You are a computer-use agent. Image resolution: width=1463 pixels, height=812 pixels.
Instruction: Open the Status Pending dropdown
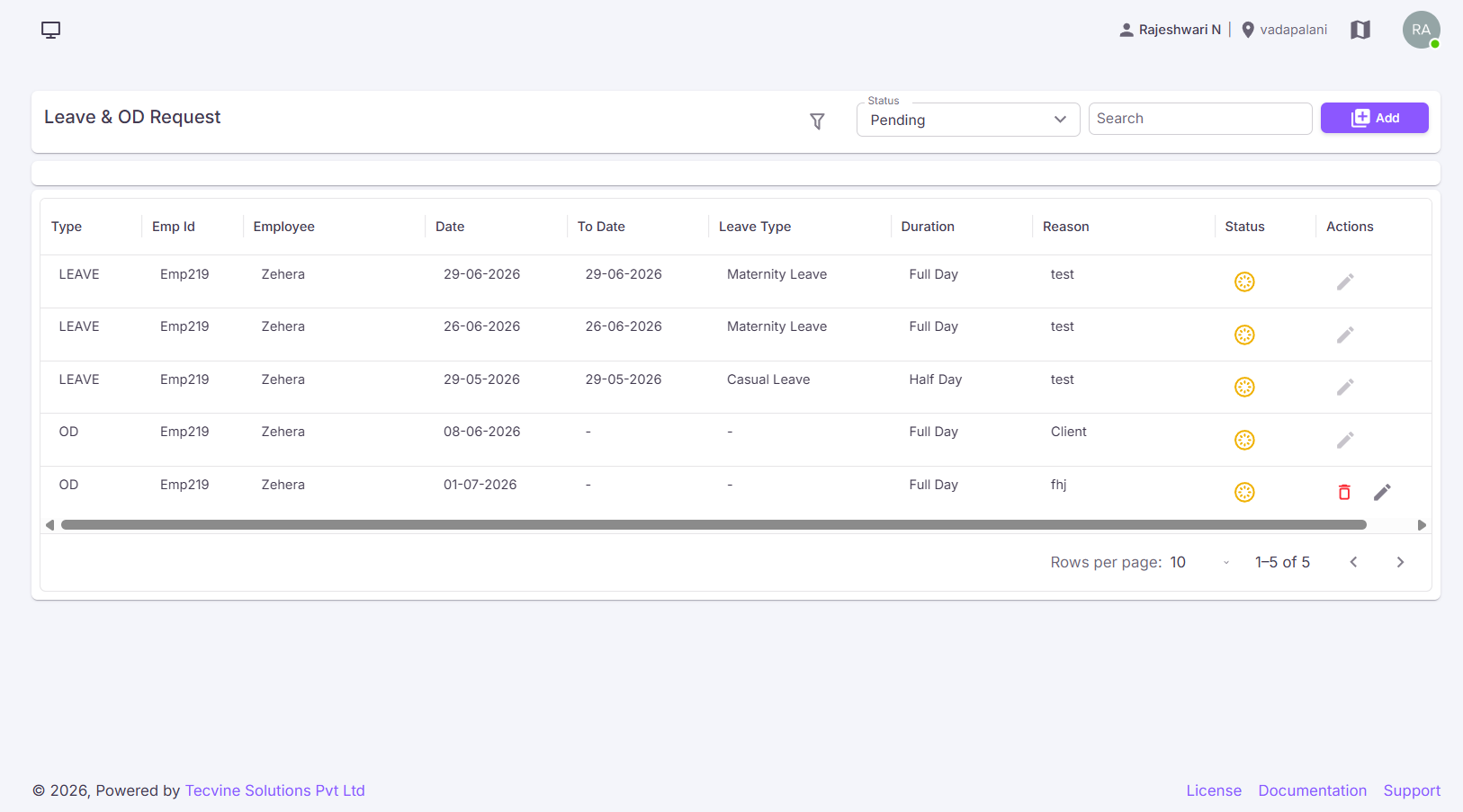click(968, 120)
